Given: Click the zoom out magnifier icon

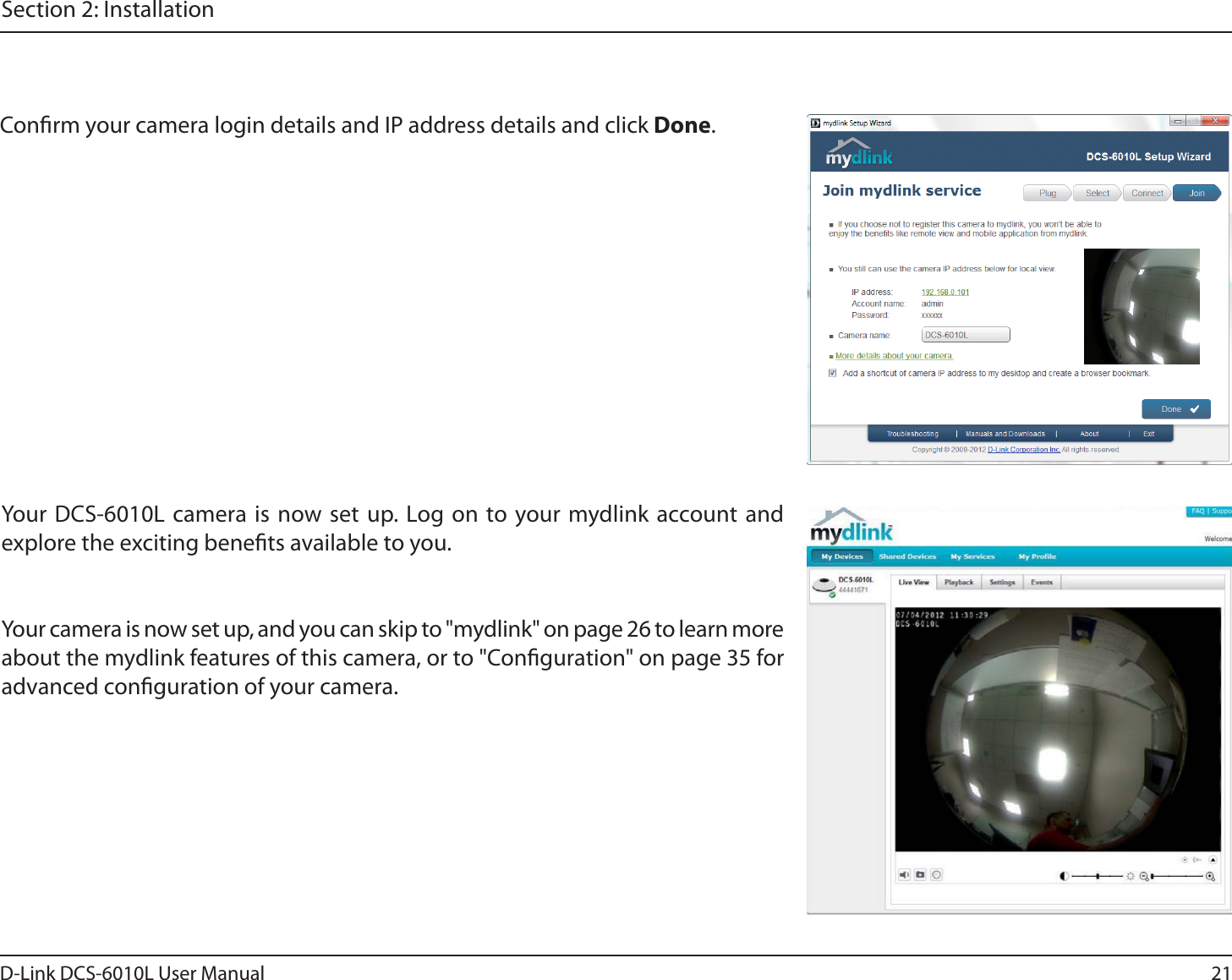Looking at the screenshot, I should point(1143,876).
